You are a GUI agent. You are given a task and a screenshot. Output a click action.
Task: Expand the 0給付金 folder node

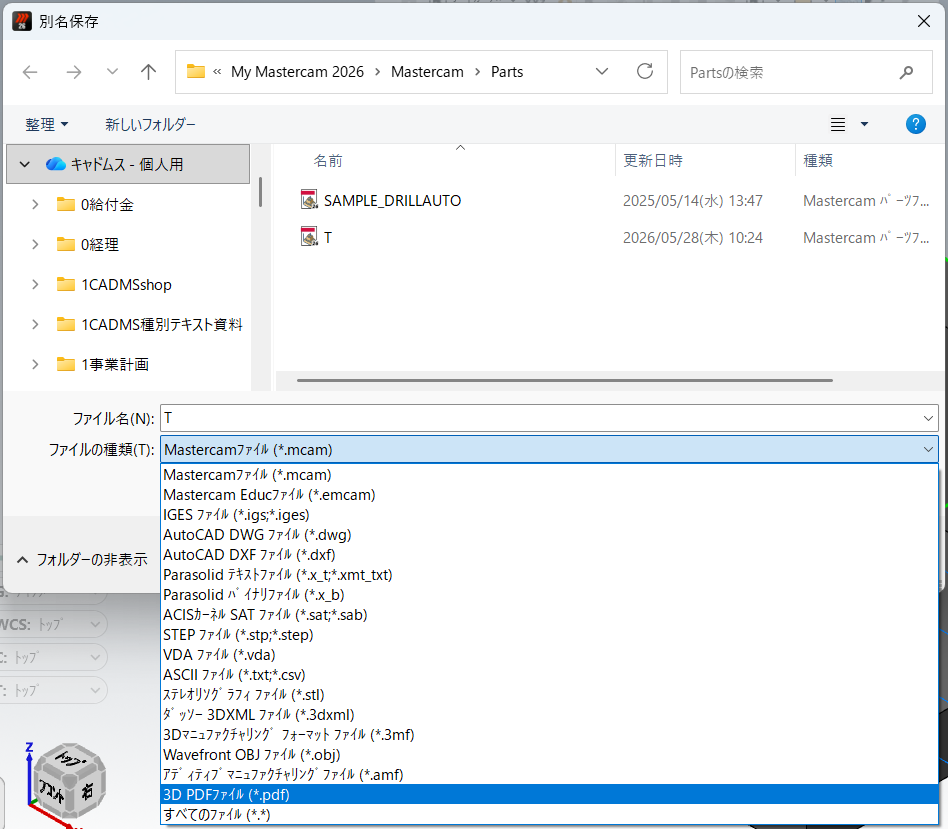click(35, 204)
